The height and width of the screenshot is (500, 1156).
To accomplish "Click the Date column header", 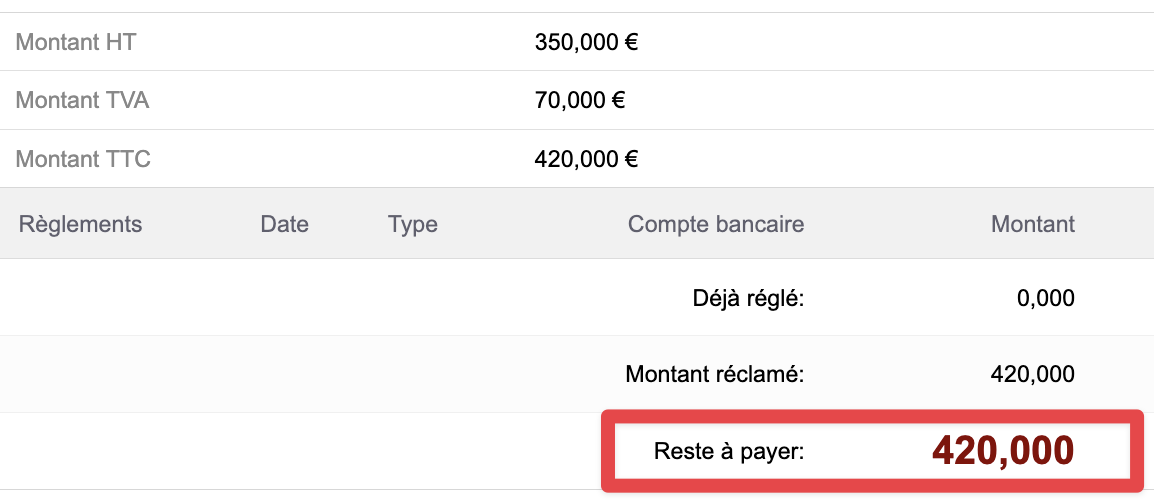I will (284, 223).
